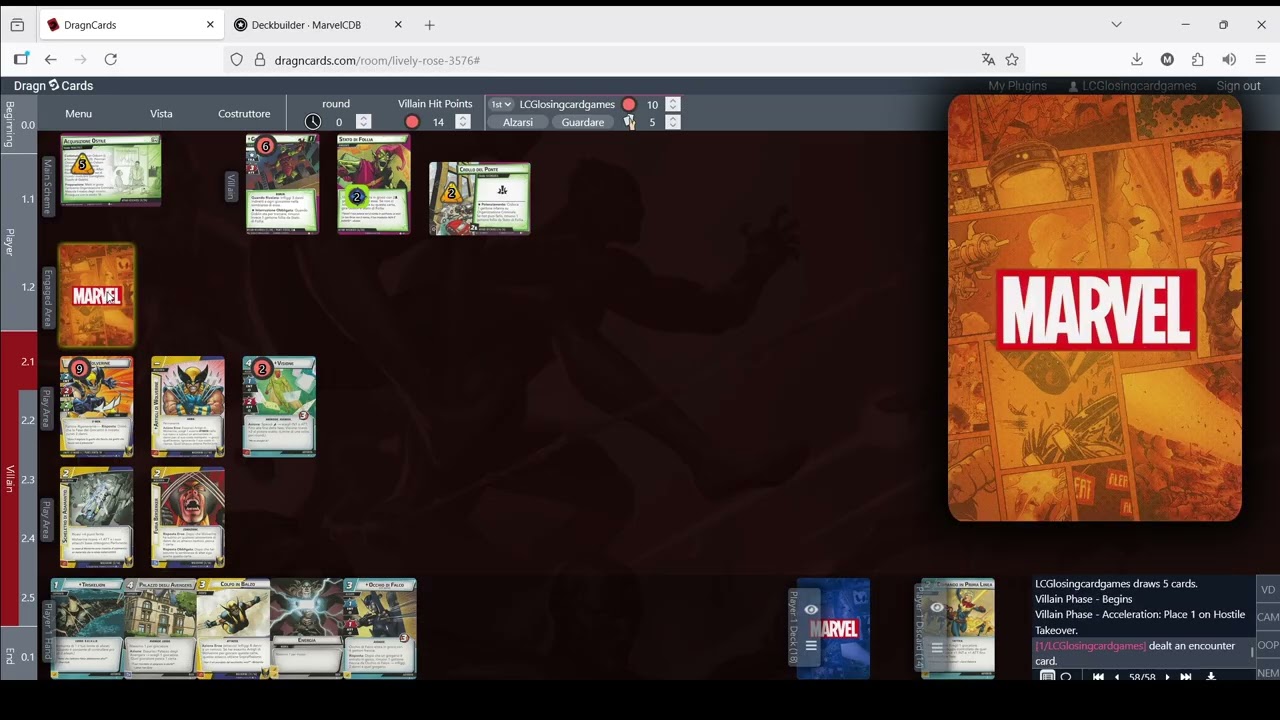
Task: Download the game log
Action: pos(1211,677)
